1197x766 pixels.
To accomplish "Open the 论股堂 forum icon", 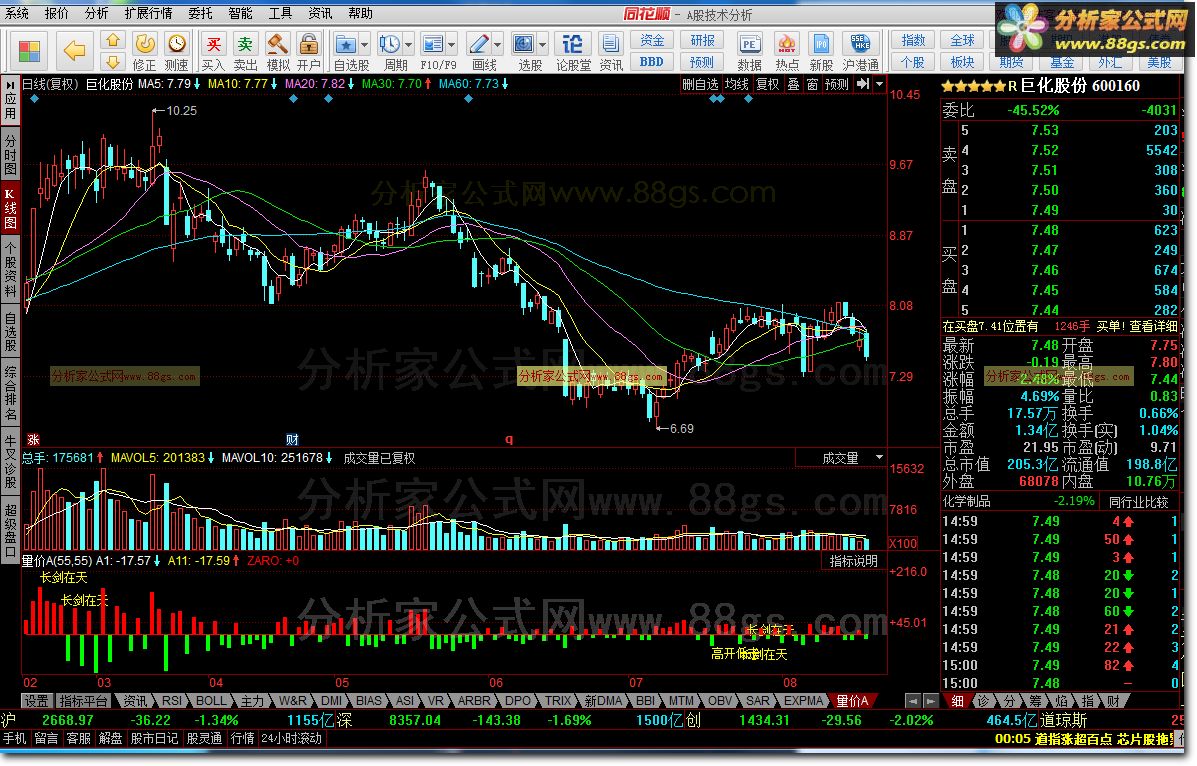I will click(572, 52).
